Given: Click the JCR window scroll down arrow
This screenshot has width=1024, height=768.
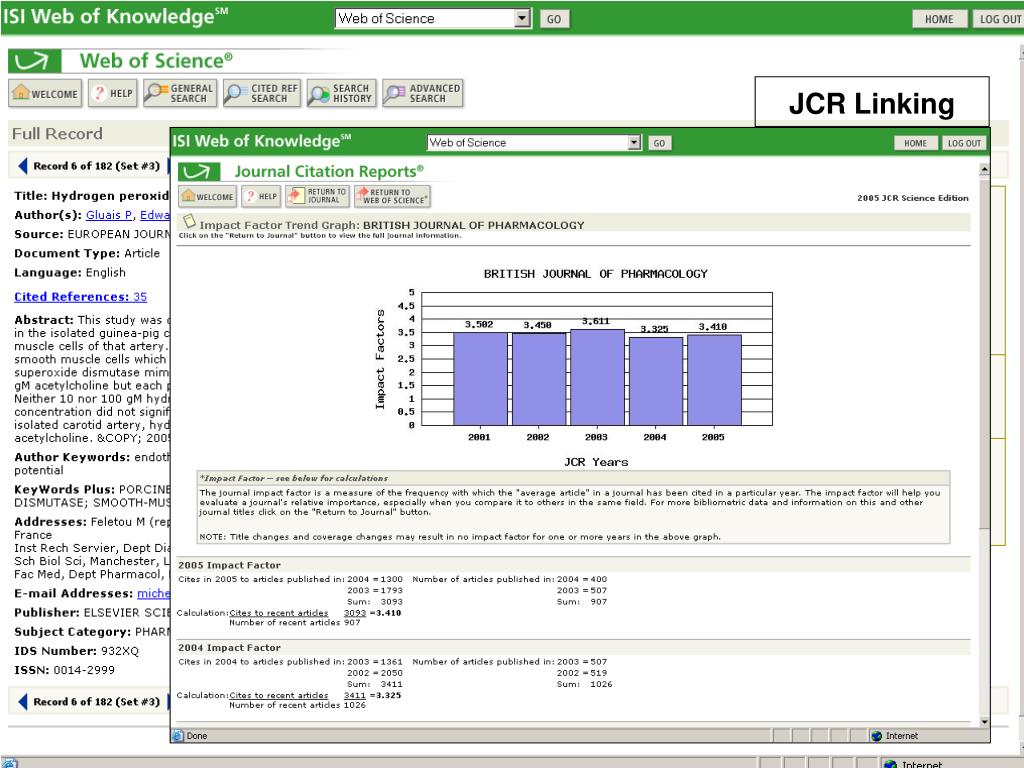Looking at the screenshot, I should pyautogui.click(x=984, y=721).
